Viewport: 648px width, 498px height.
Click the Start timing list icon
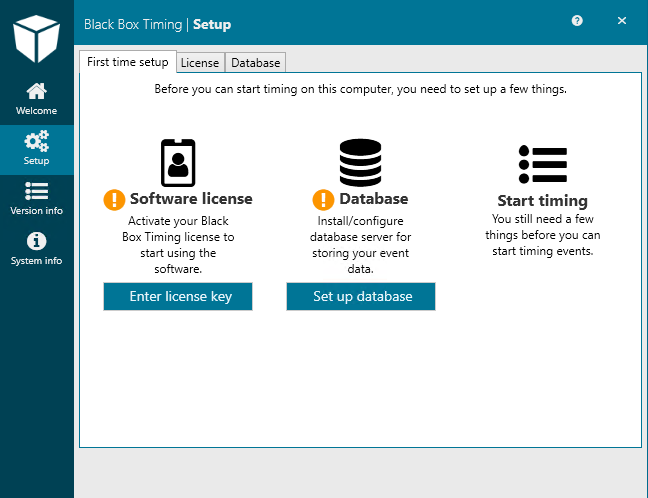(x=543, y=164)
